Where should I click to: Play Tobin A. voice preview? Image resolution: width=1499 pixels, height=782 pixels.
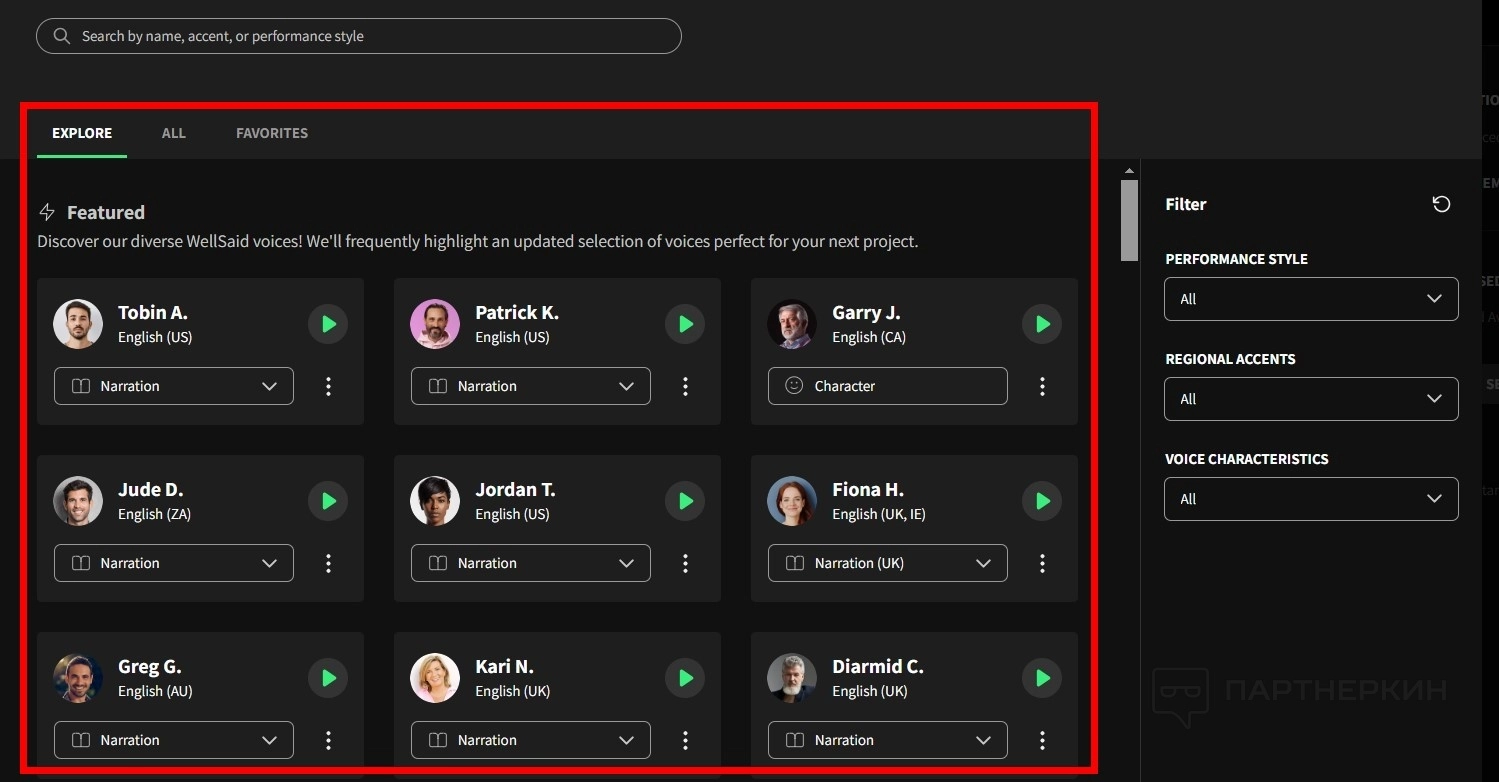328,324
